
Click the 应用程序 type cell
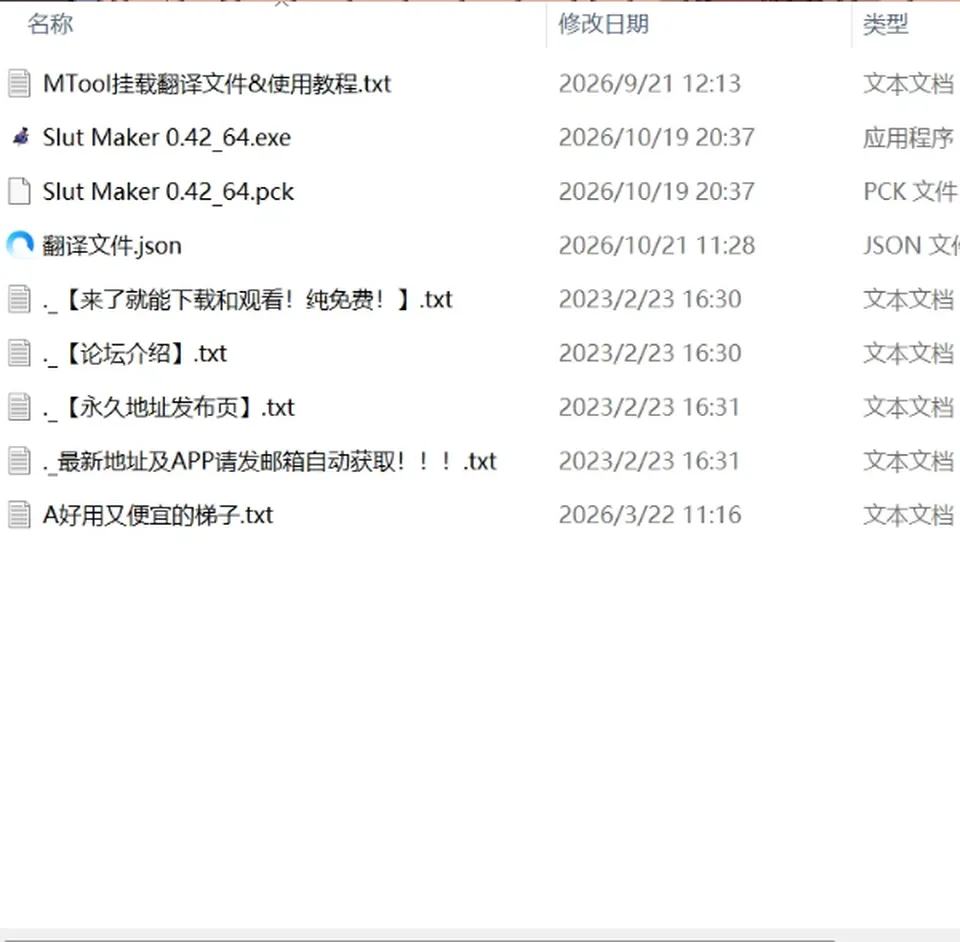coord(909,138)
